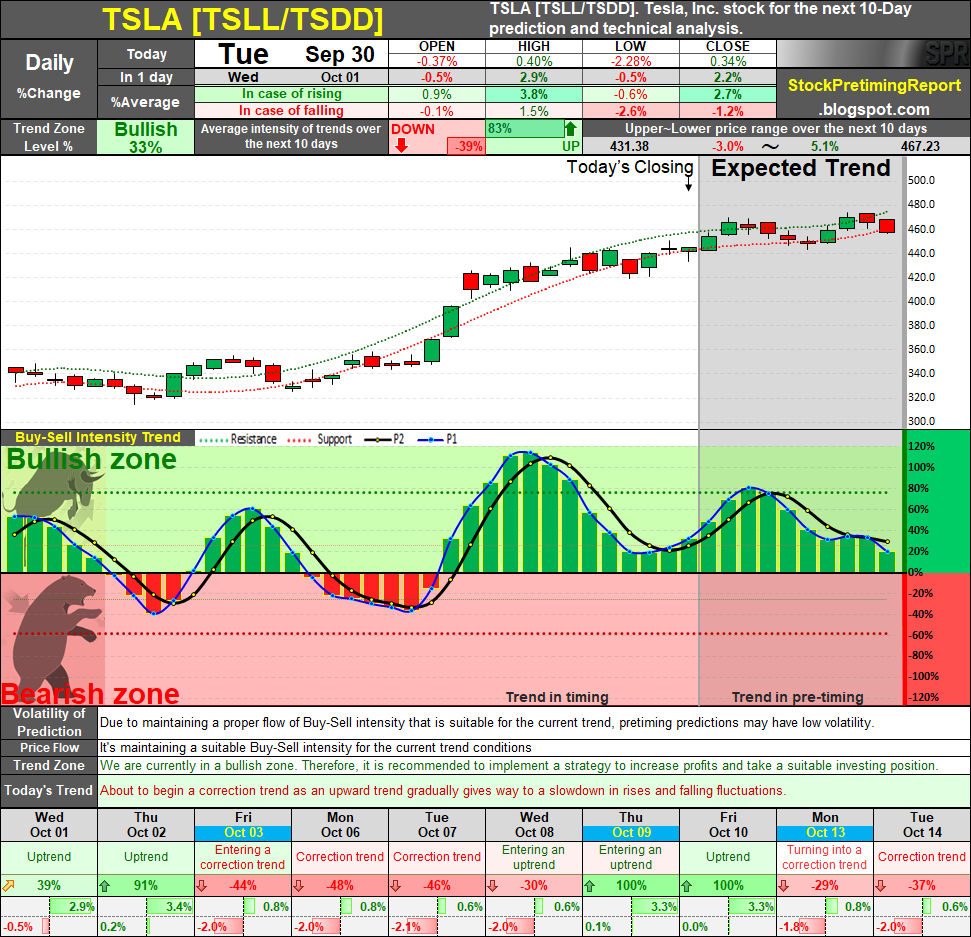Click the TSLA [TSLL/TSDD] yellow title

[243, 19]
